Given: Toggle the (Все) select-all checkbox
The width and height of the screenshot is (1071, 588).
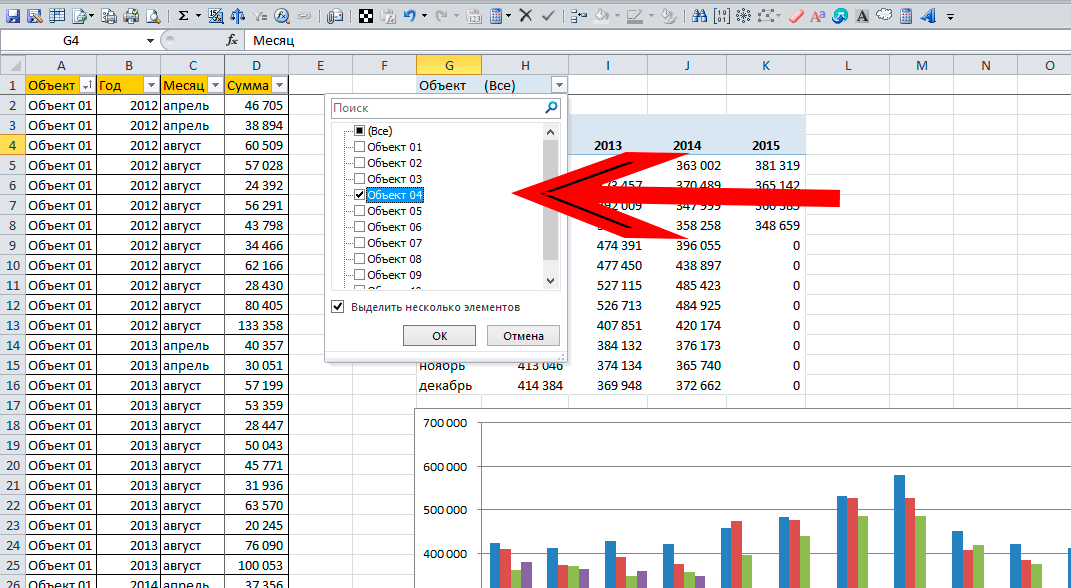Looking at the screenshot, I should (360, 130).
